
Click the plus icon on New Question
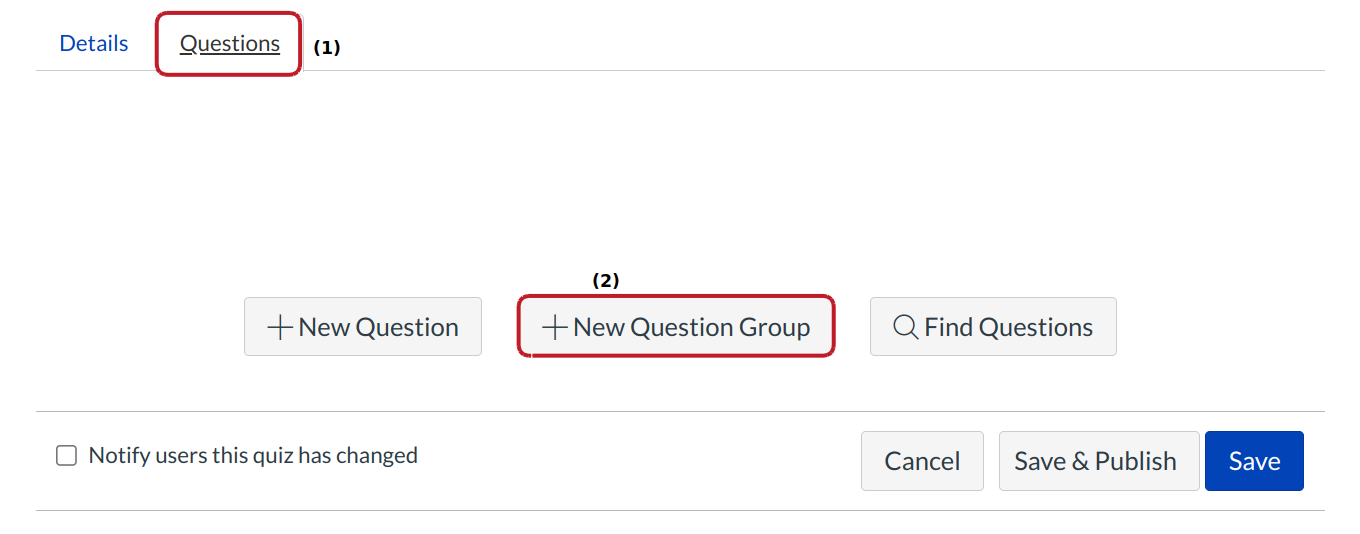[x=281, y=327]
